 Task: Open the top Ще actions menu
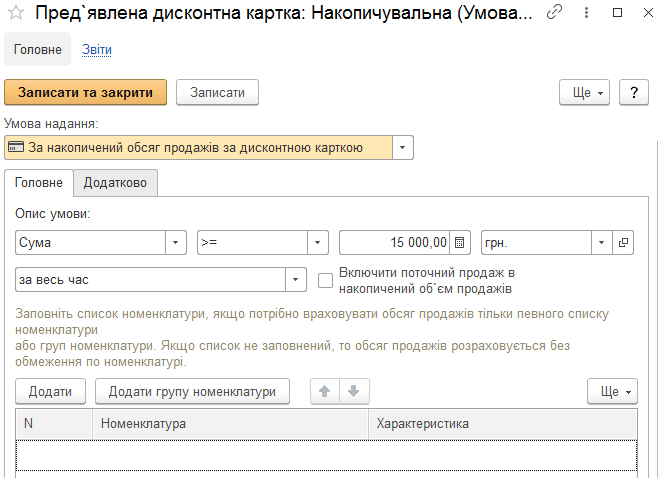[x=584, y=92]
